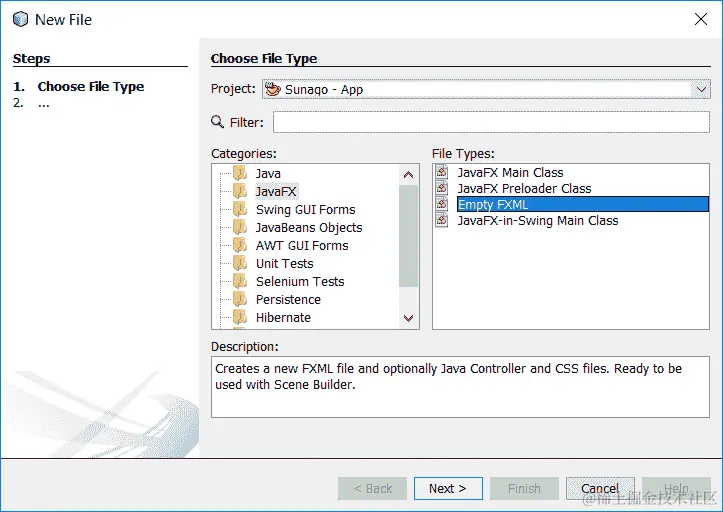Click the JavaFX-in-Swing Main Class file icon
The width and height of the screenshot is (723, 512).
[x=442, y=220]
